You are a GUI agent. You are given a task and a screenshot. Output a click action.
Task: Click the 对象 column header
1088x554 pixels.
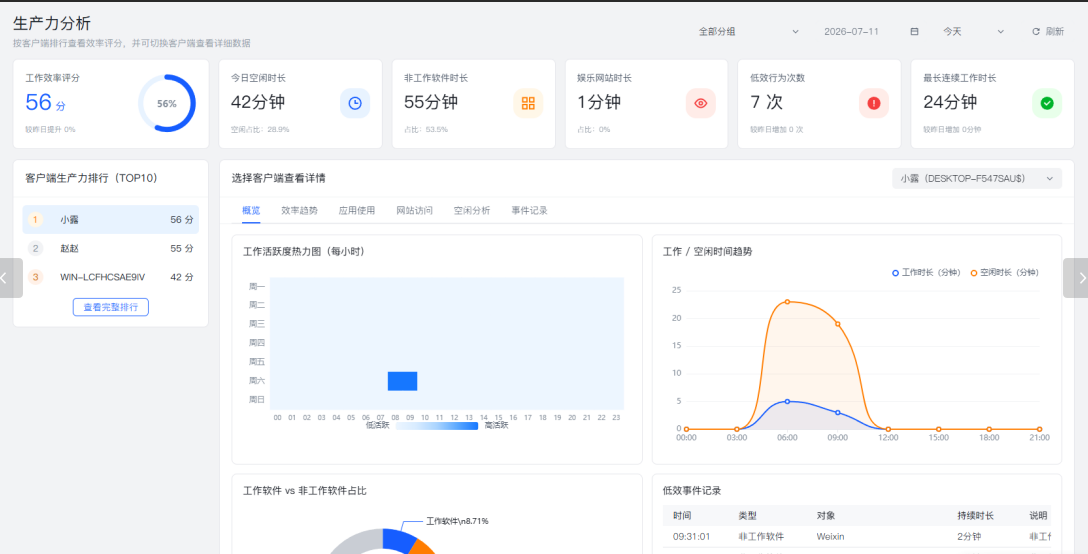[x=826, y=516]
